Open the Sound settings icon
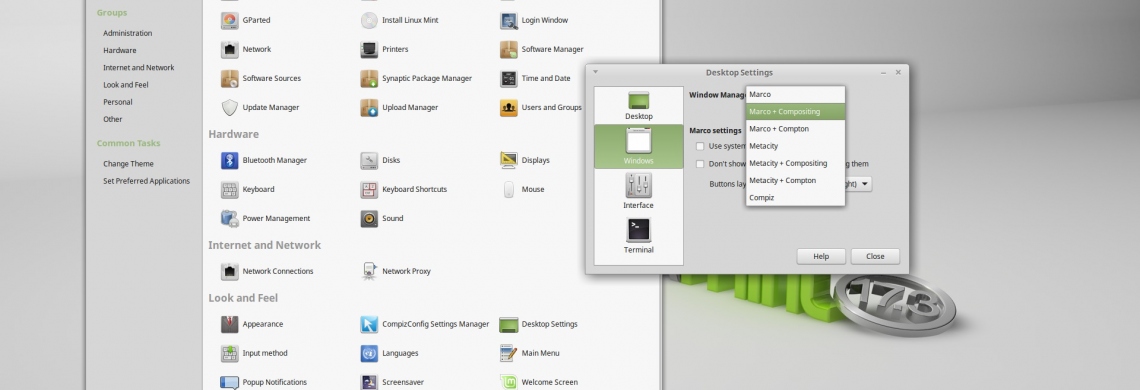This screenshot has width=1140, height=390. coord(369,218)
